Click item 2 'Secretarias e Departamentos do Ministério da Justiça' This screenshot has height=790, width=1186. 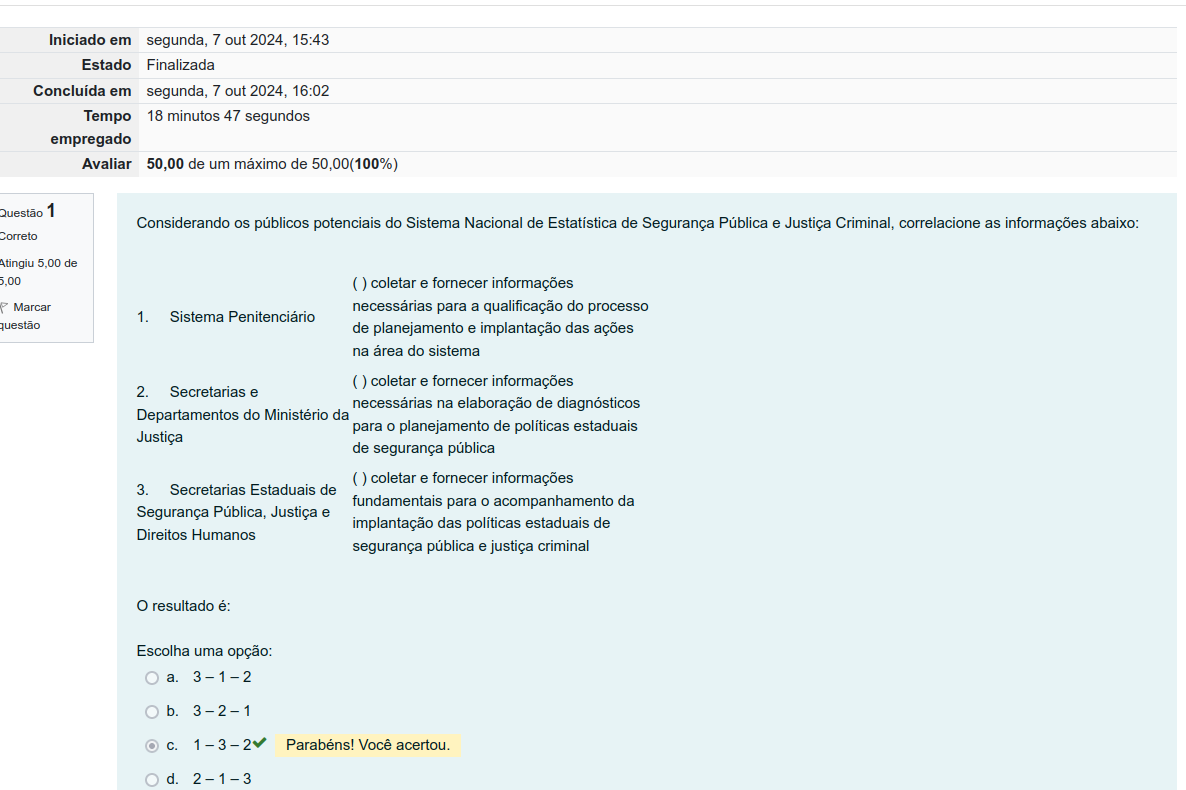point(242,414)
